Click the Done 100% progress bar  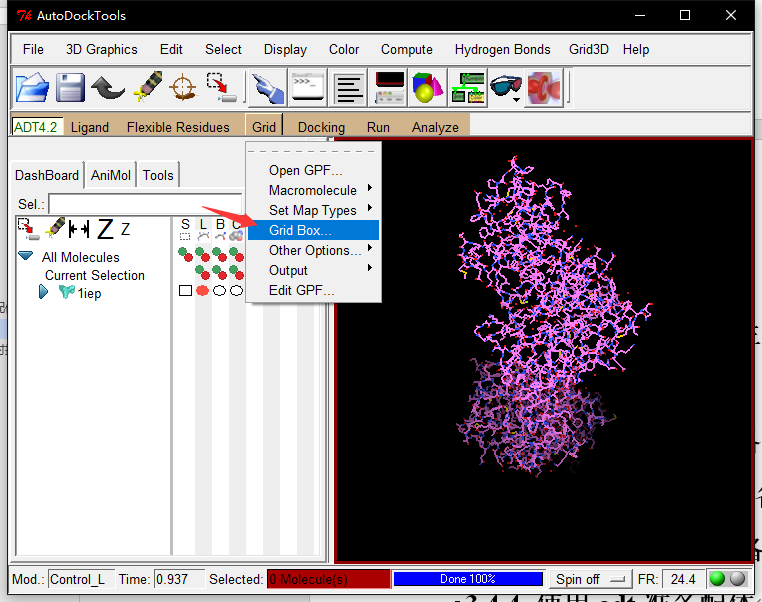click(x=468, y=579)
